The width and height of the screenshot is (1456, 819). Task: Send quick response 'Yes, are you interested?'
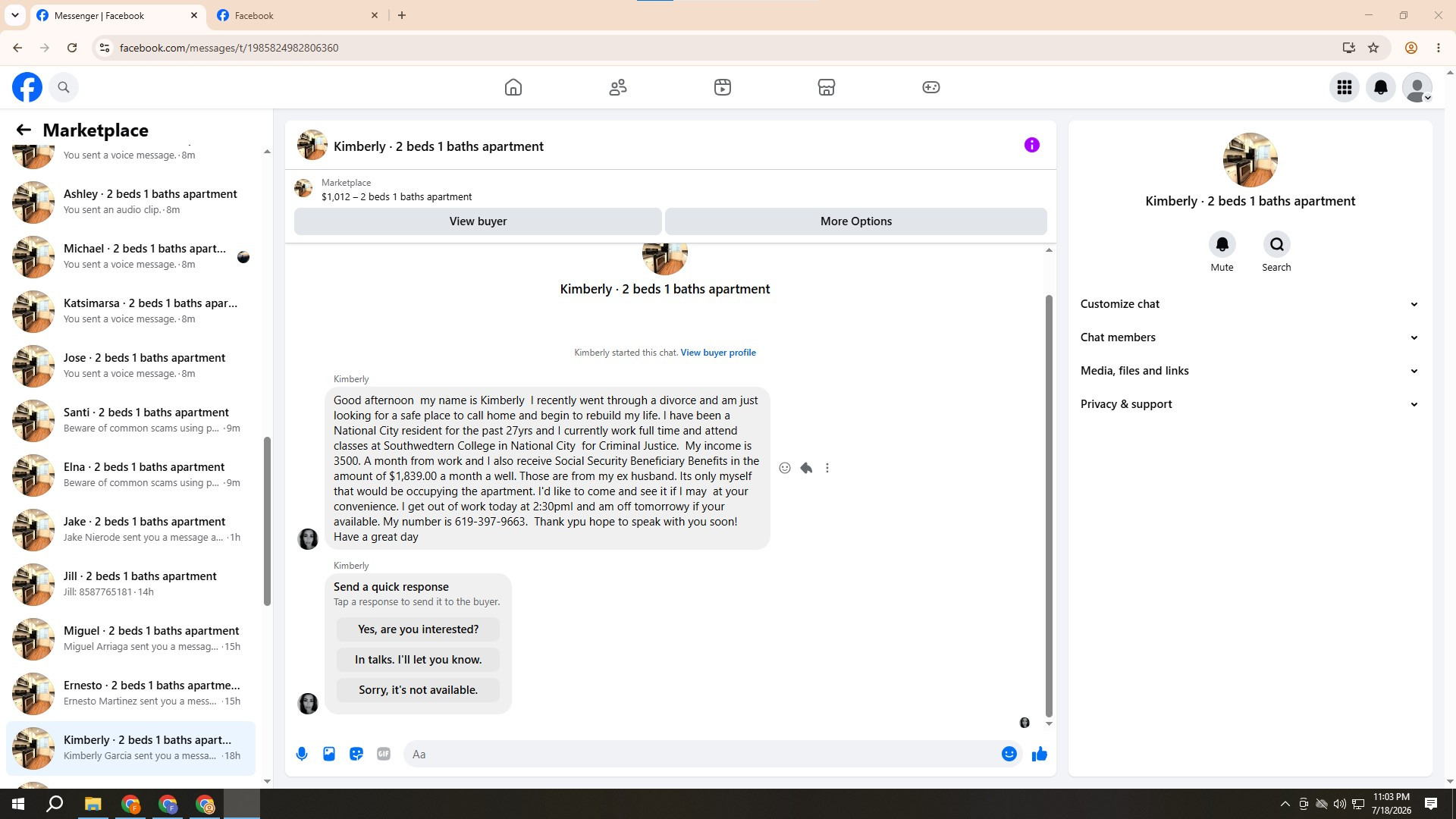(x=418, y=629)
